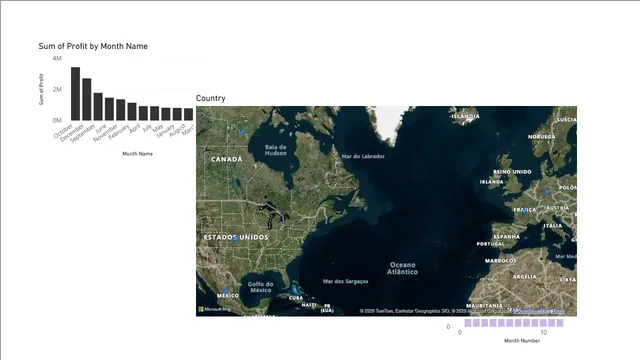Click the 'ARGÉLIA' map label

pos(525,277)
